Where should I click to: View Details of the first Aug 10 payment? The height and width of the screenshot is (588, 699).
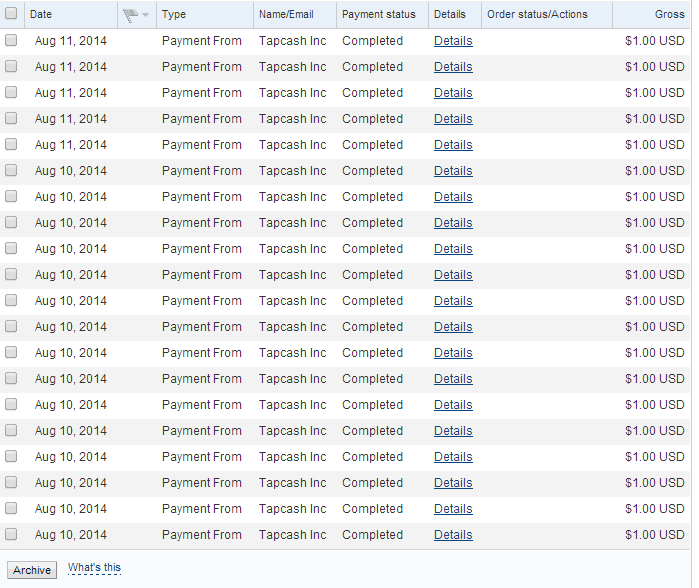(453, 171)
